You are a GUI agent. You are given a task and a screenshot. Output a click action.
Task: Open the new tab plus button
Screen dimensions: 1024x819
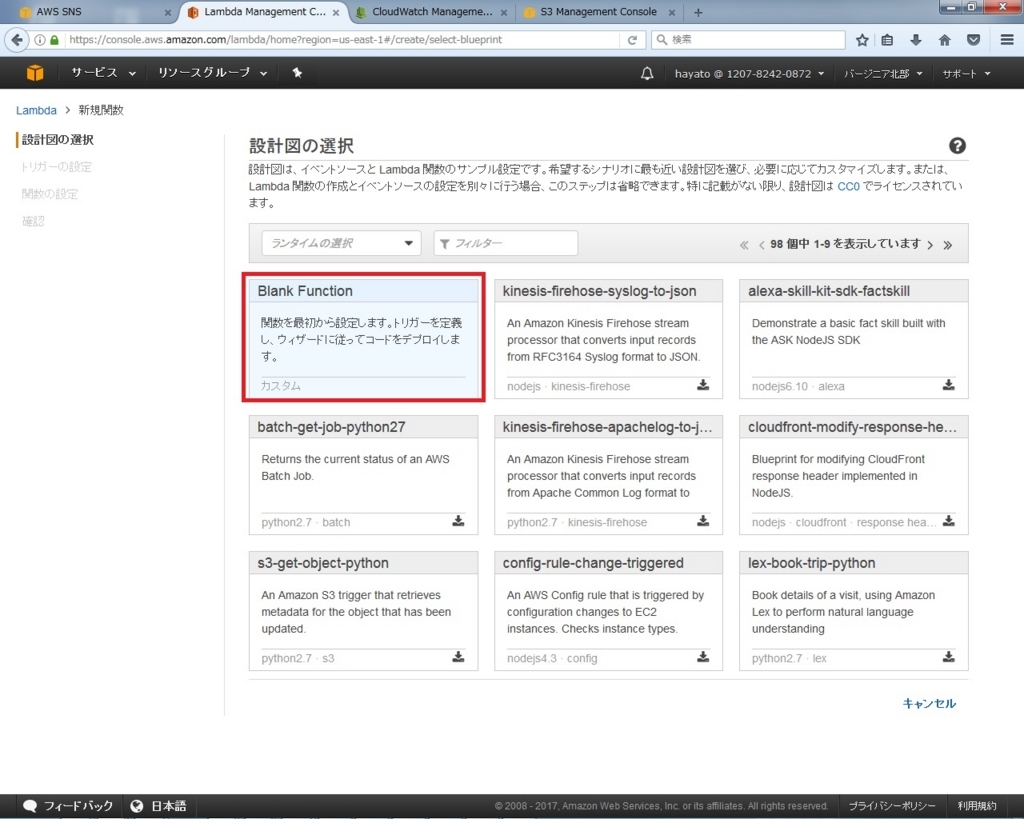(698, 12)
